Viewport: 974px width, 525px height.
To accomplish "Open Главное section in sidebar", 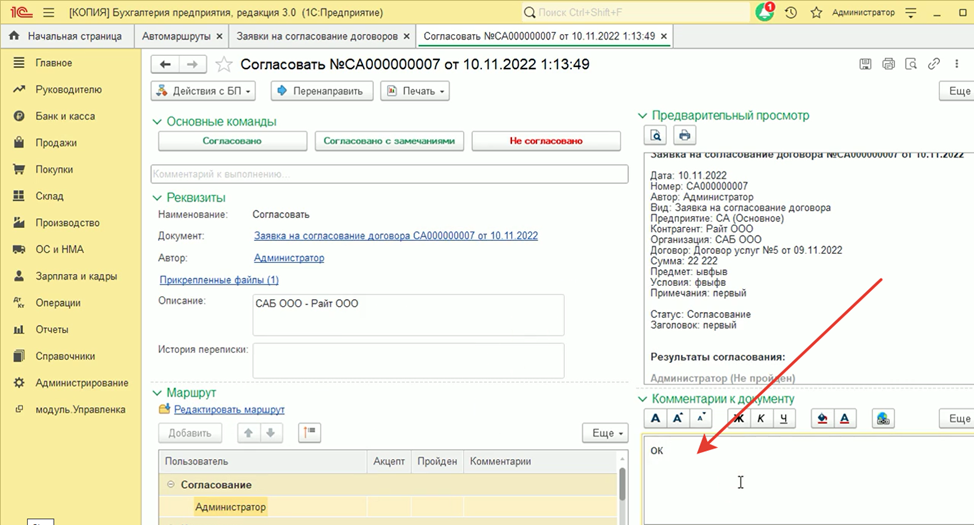I will [x=53, y=63].
